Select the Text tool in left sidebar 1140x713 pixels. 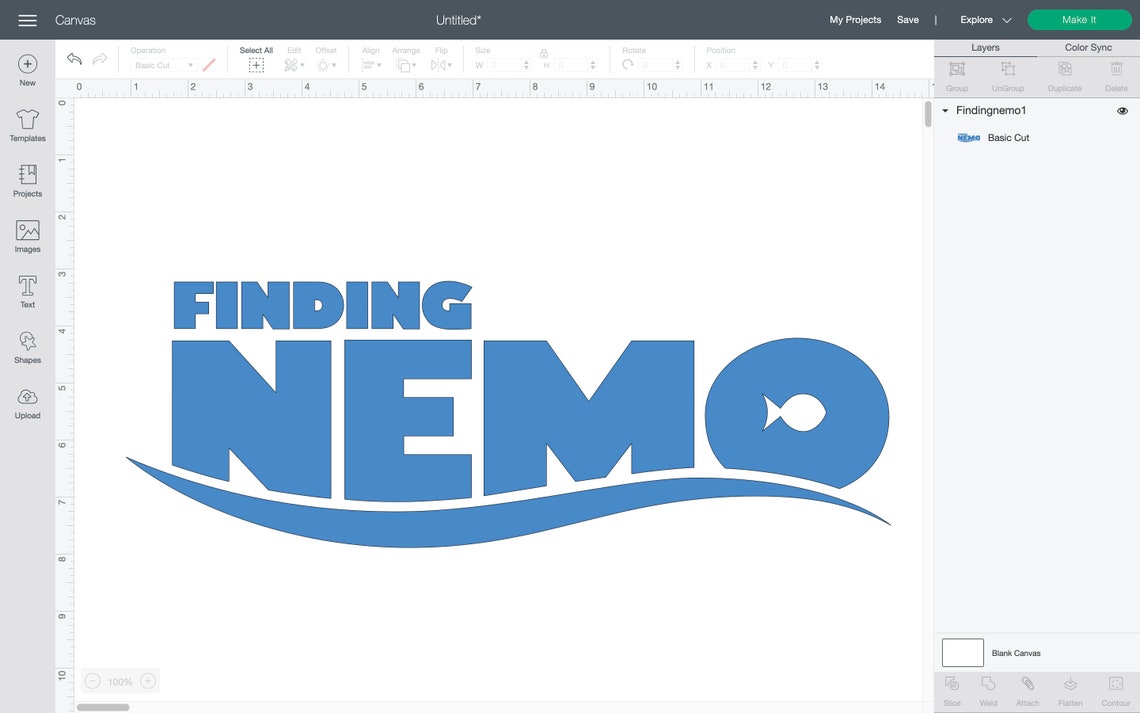click(27, 290)
